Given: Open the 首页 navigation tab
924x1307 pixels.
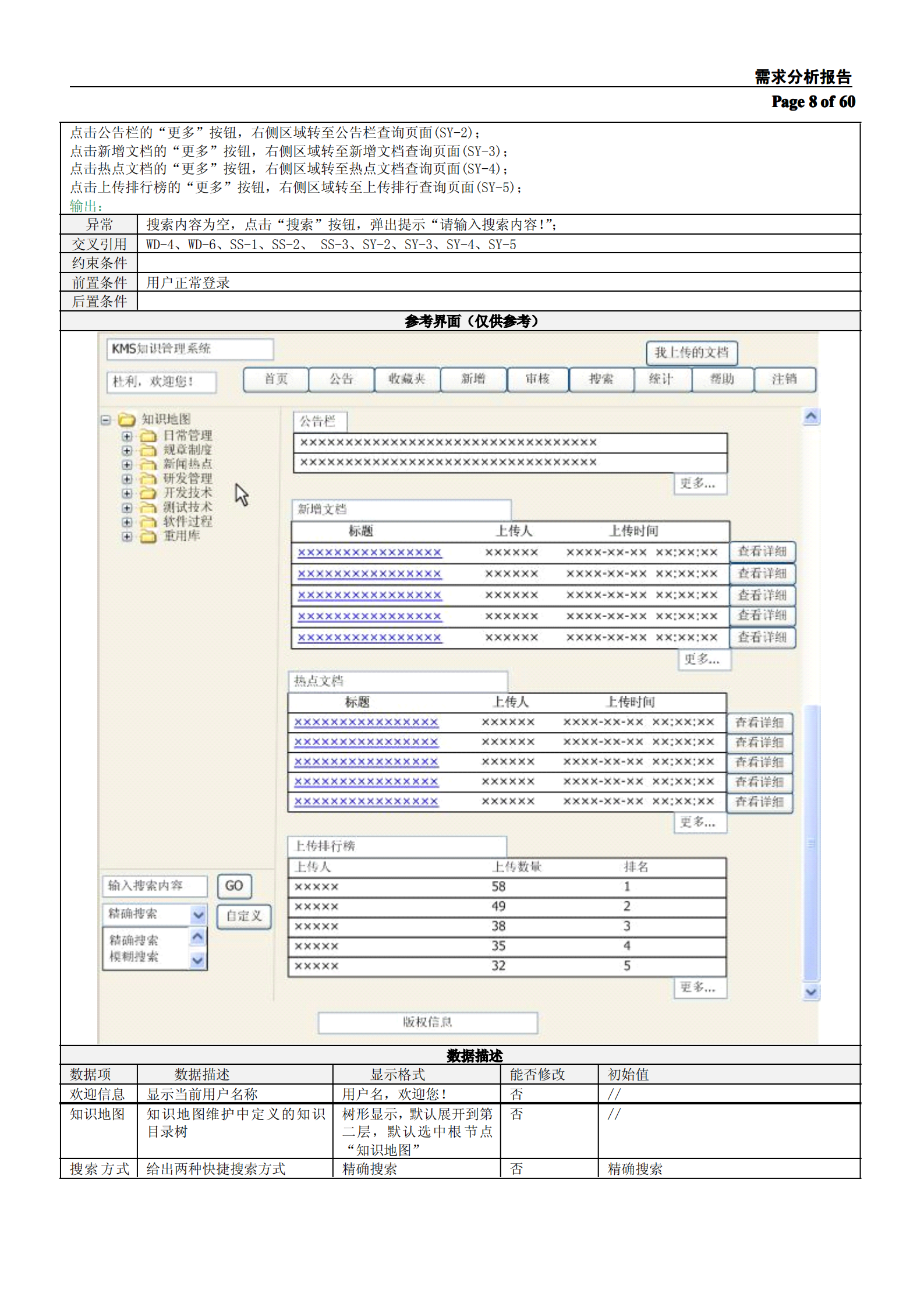Looking at the screenshot, I should (x=276, y=380).
